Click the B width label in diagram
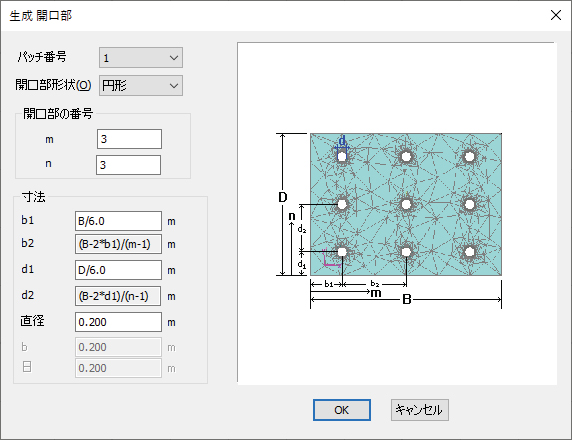The width and height of the screenshot is (572, 440). (407, 300)
